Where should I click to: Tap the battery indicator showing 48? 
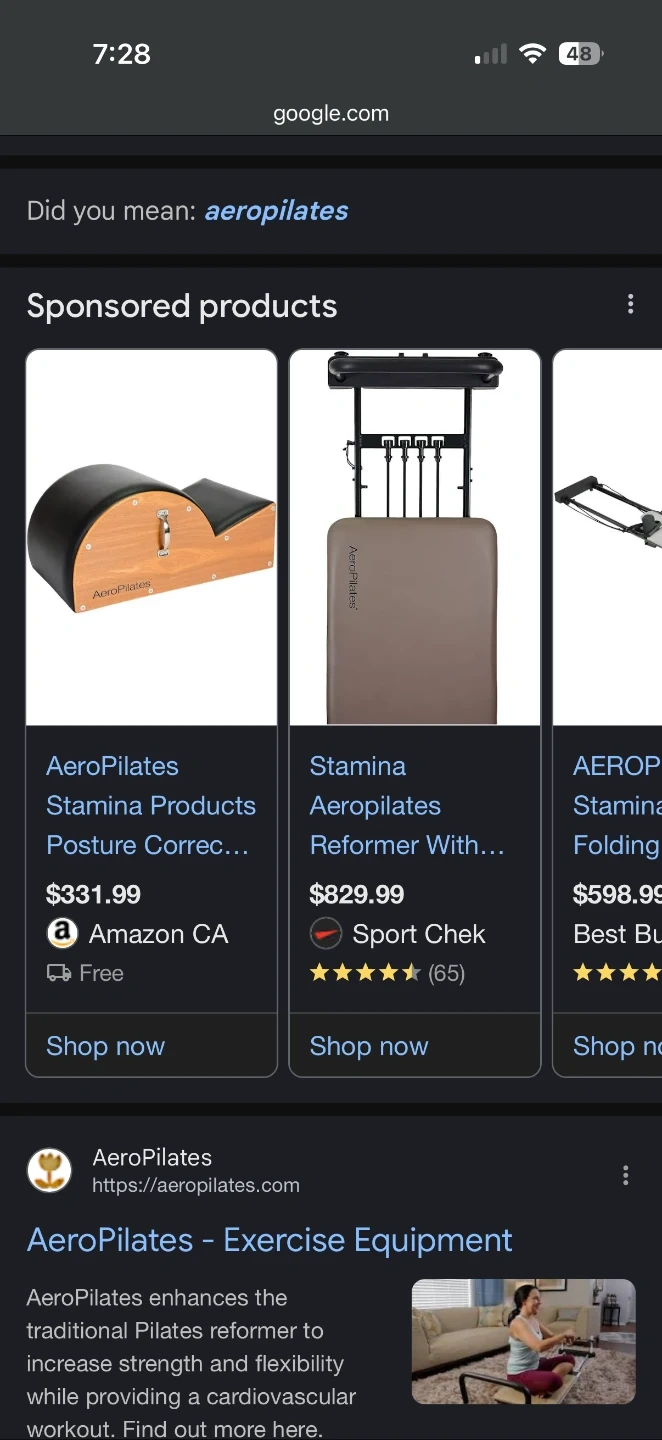point(580,54)
